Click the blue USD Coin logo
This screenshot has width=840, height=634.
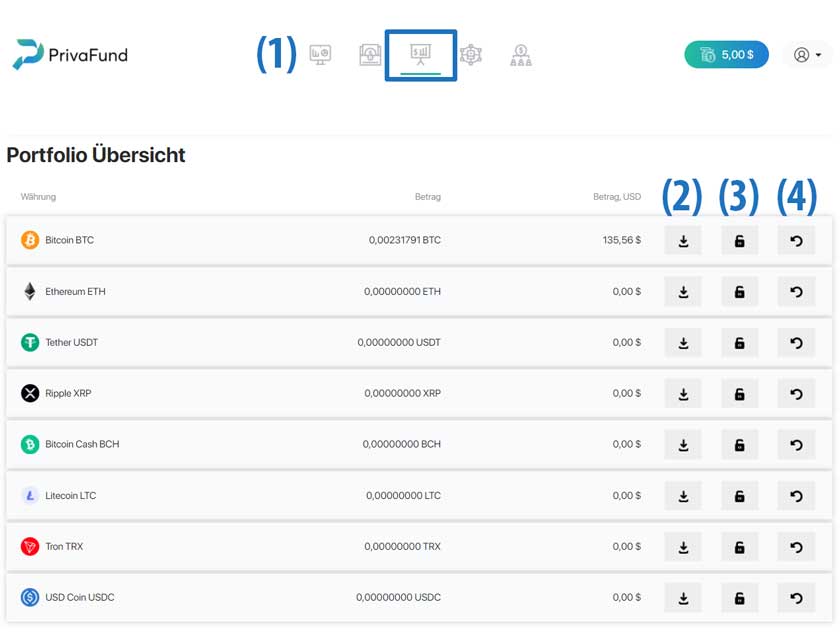click(30, 598)
